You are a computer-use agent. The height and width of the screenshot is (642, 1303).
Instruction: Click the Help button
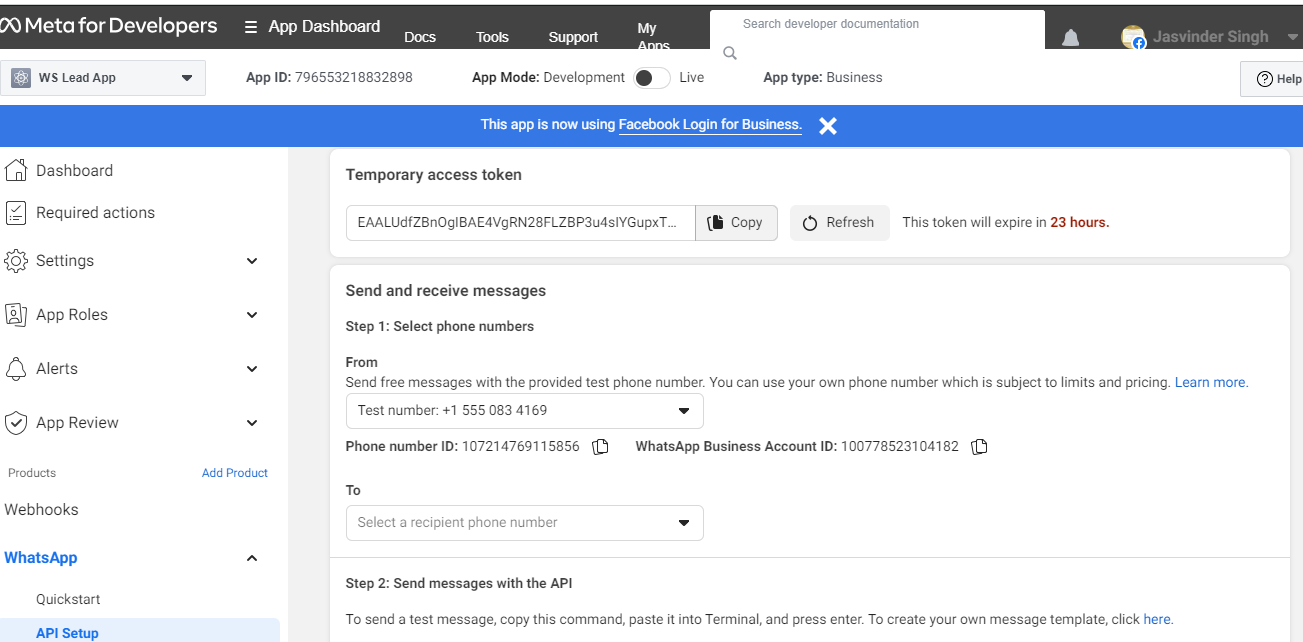[1272, 79]
